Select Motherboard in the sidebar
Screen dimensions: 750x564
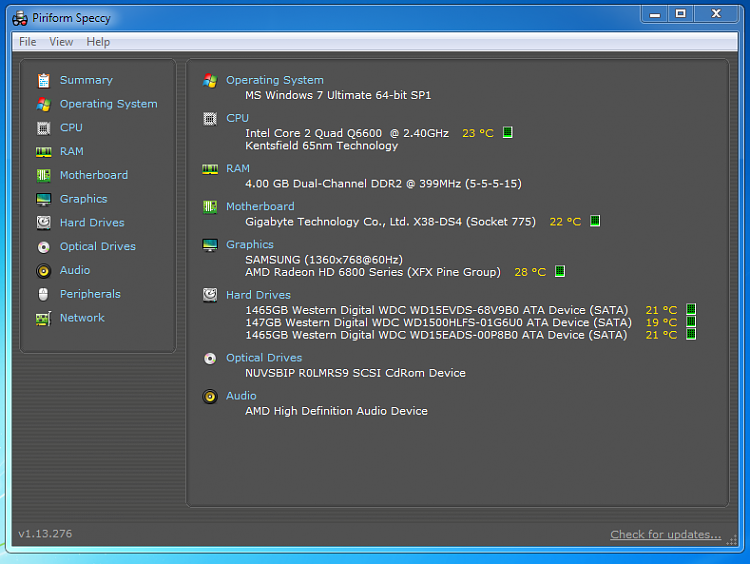click(x=94, y=175)
